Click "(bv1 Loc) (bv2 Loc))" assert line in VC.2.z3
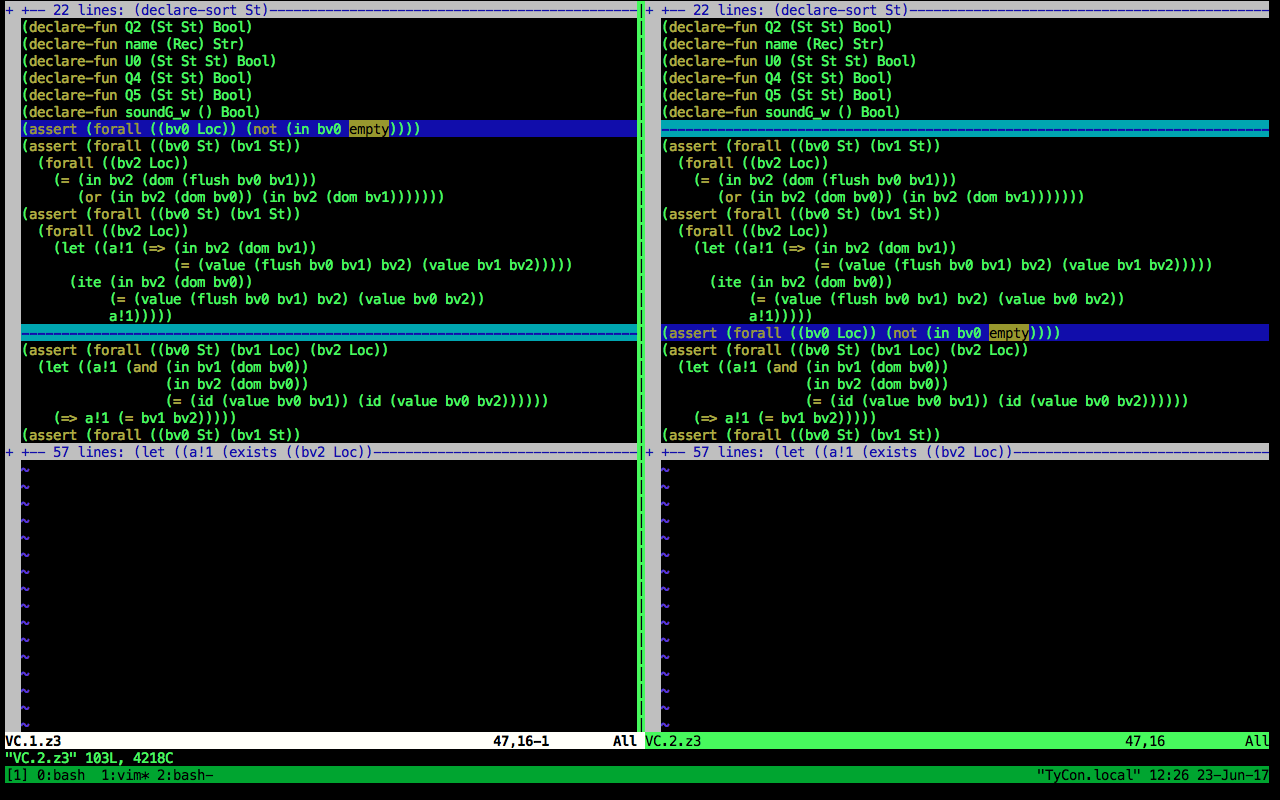This screenshot has width=1280, height=800. 845,350
